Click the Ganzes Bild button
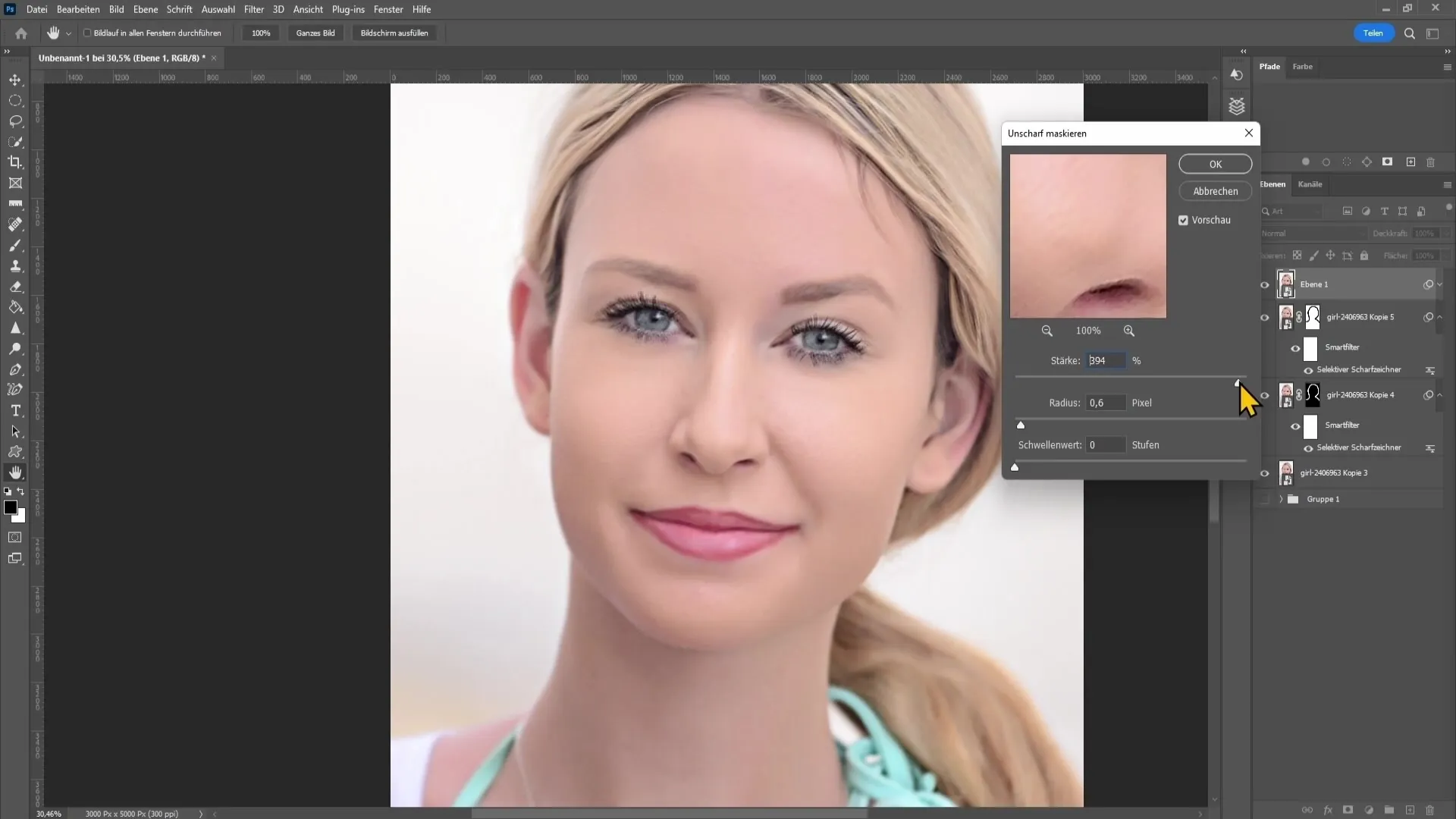Viewport: 1456px width, 819px height. click(315, 33)
